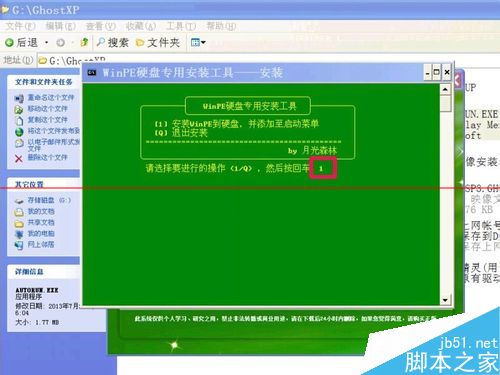This screenshot has width=500, height=375.
Task: Open 网上邻居 under other places
Action: click(41, 244)
